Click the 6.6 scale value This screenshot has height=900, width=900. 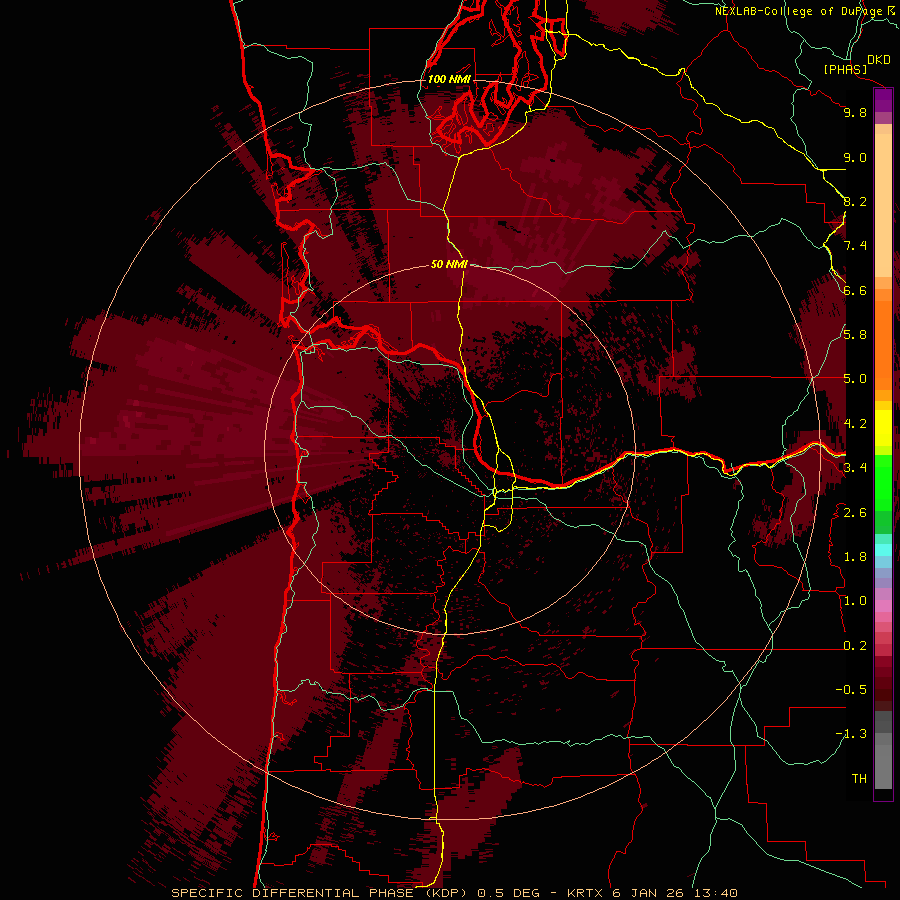[855, 290]
